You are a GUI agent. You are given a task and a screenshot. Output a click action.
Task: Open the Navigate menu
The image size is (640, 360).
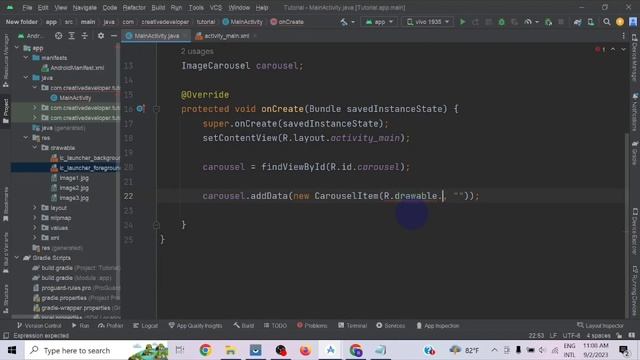pos(84,8)
